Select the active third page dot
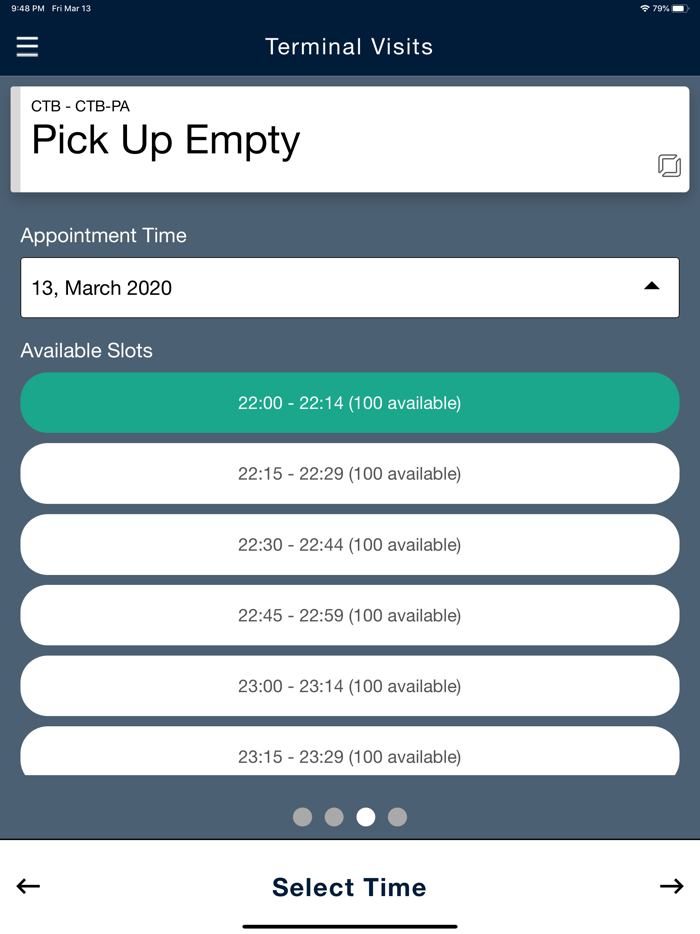700x934 pixels. coord(366,817)
